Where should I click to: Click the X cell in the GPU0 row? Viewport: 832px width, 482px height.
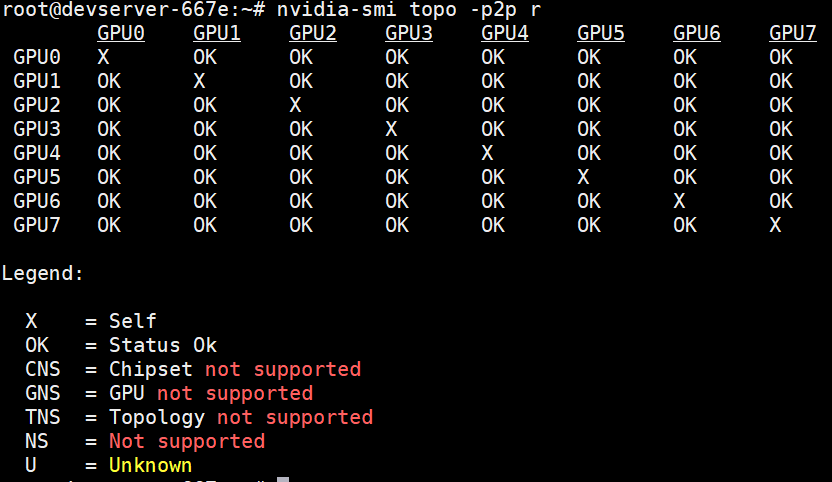pos(103,57)
